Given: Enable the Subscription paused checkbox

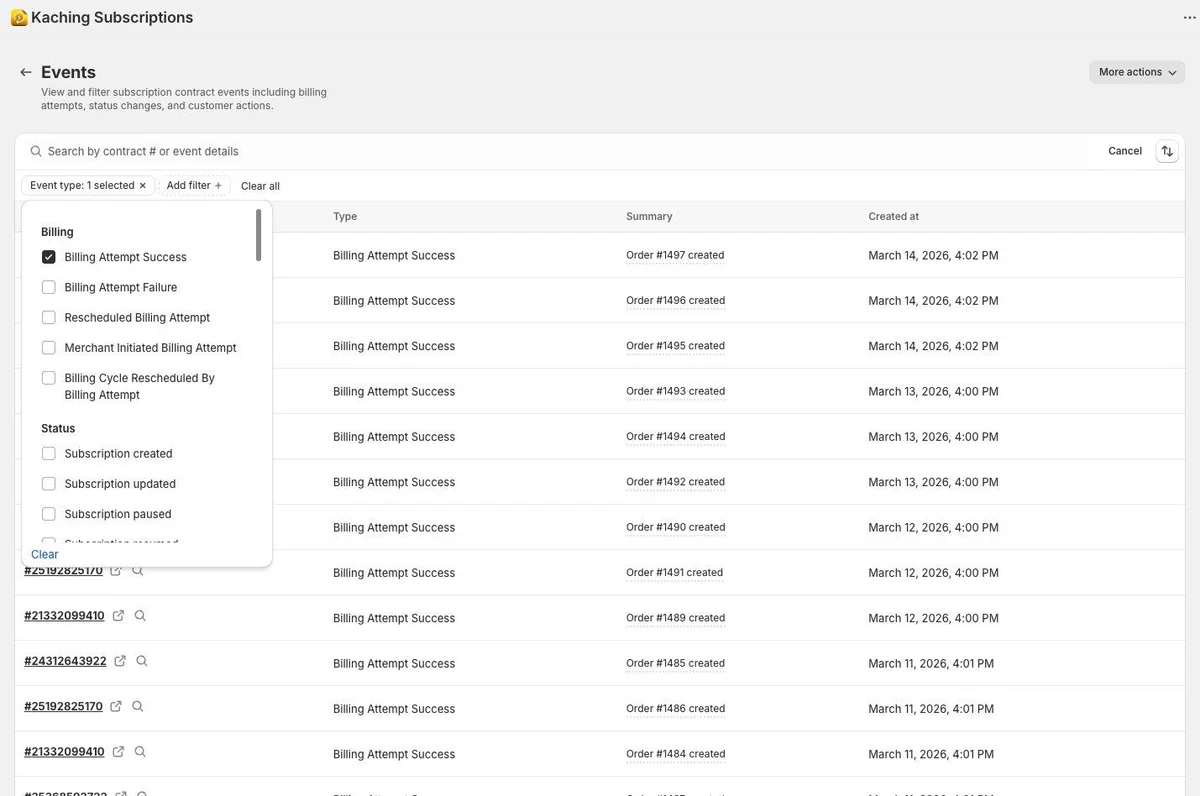Looking at the screenshot, I should point(48,514).
